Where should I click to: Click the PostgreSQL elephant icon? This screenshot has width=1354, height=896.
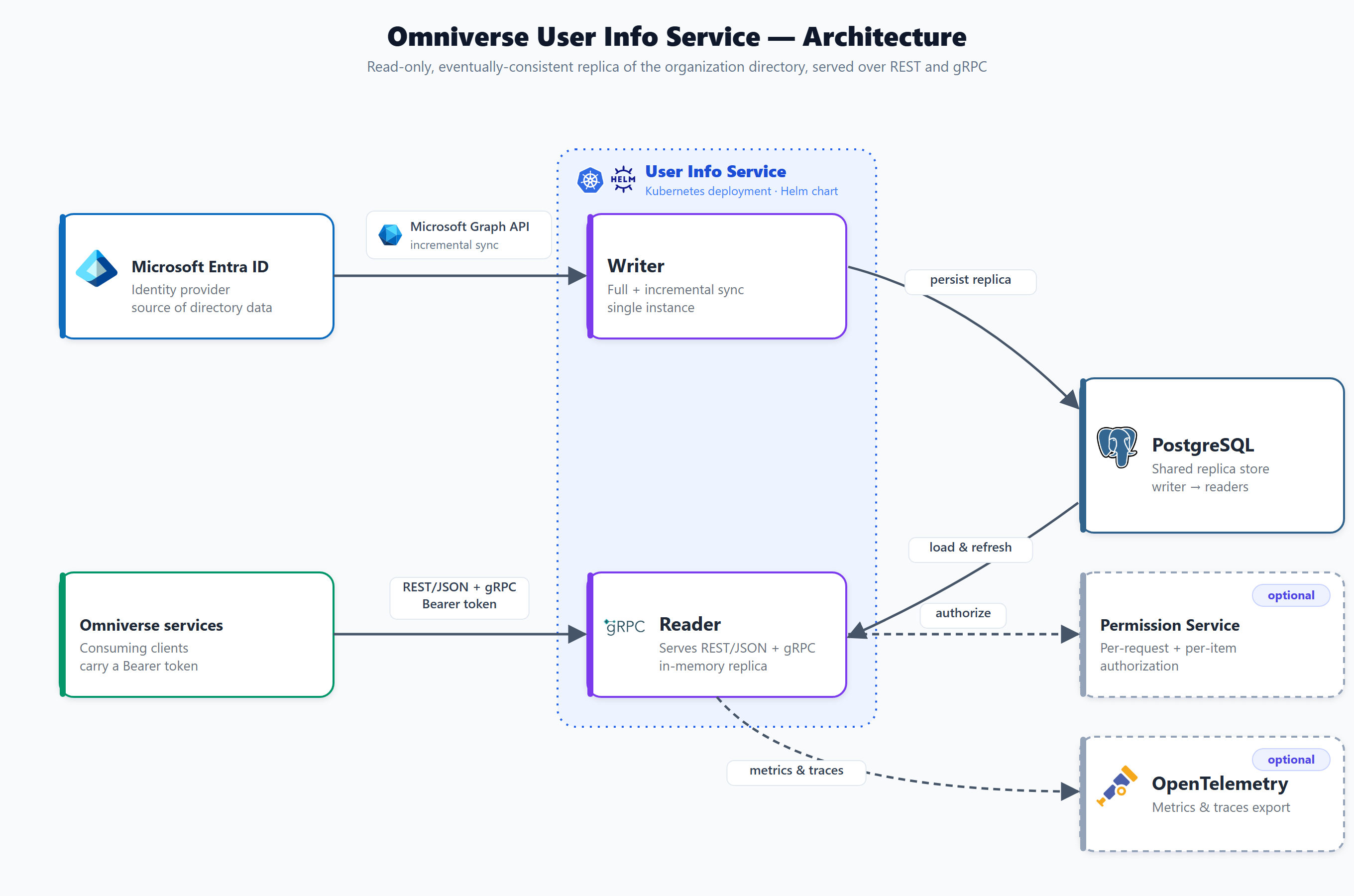tap(1117, 447)
